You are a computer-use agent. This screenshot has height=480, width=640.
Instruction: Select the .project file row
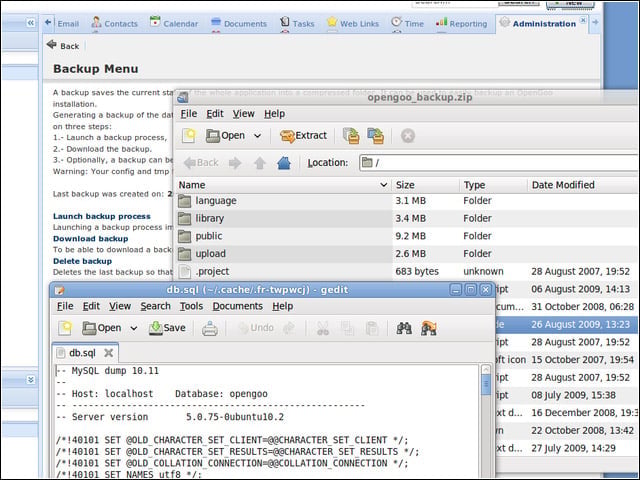coord(407,271)
